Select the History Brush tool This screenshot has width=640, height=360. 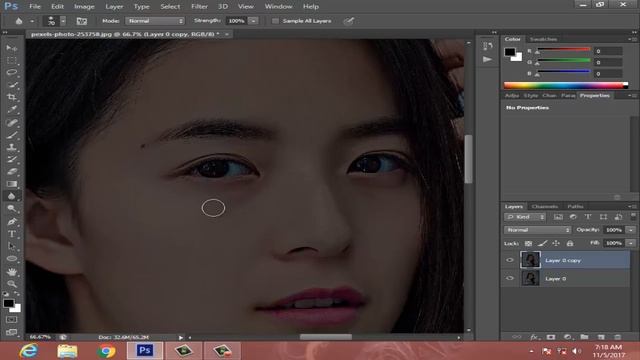pos(11,159)
